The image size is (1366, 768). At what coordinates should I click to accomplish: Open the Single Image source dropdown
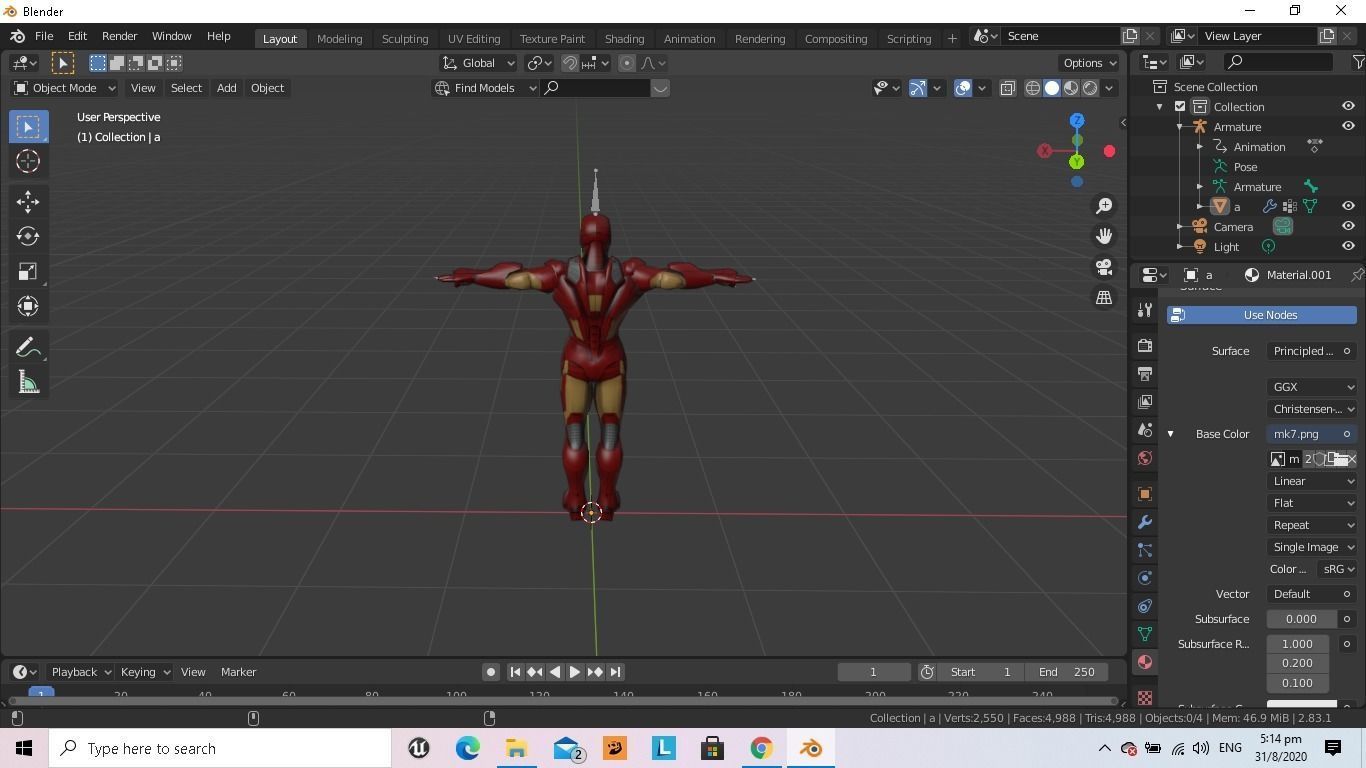[1312, 547]
